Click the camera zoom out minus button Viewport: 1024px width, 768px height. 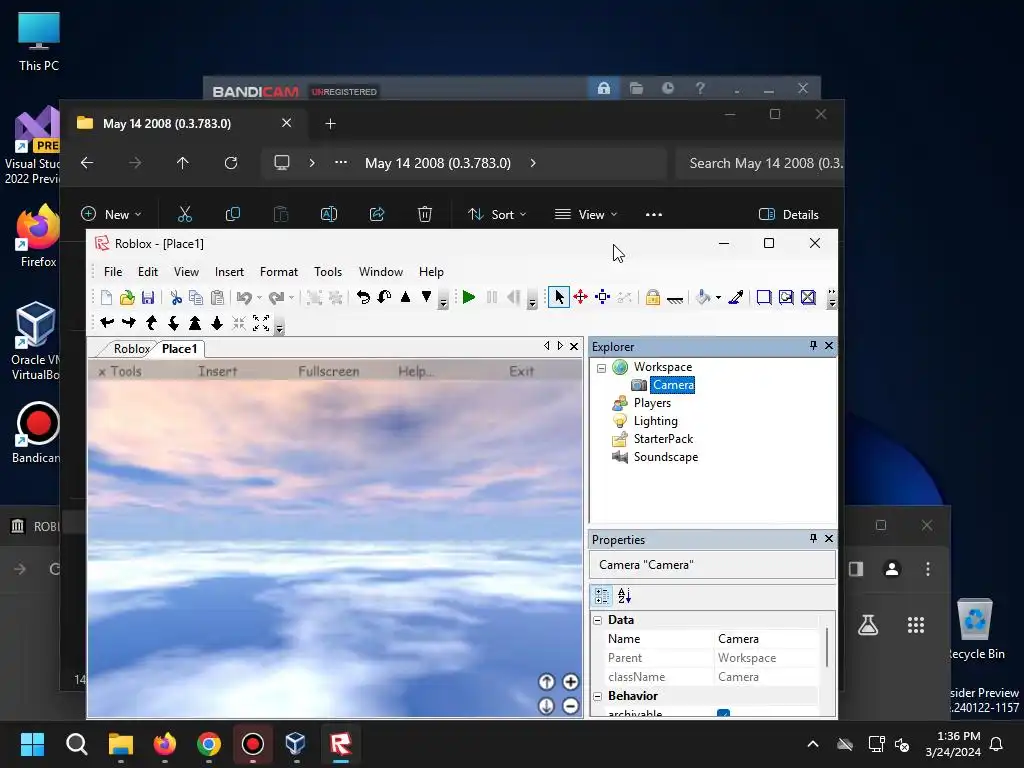(x=570, y=706)
